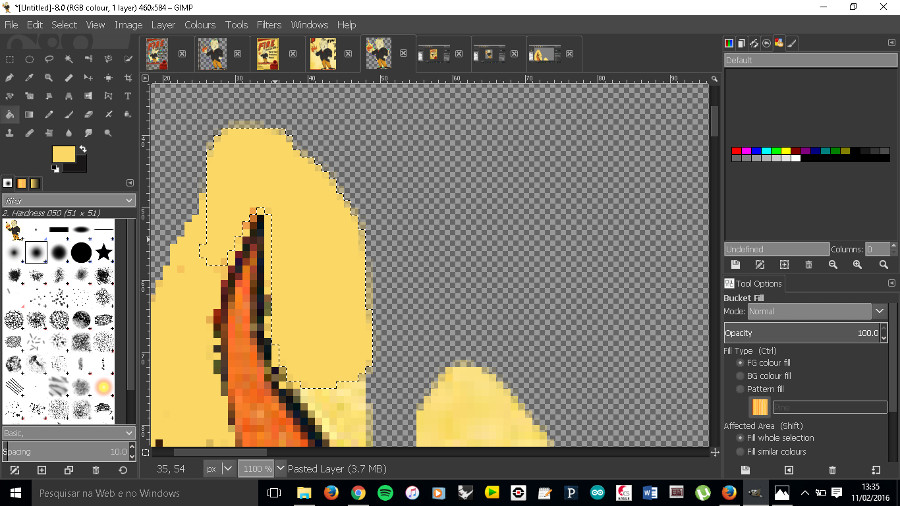Screen dimensions: 900x506
Task: Select the Smudge tool
Action: [x=88, y=133]
